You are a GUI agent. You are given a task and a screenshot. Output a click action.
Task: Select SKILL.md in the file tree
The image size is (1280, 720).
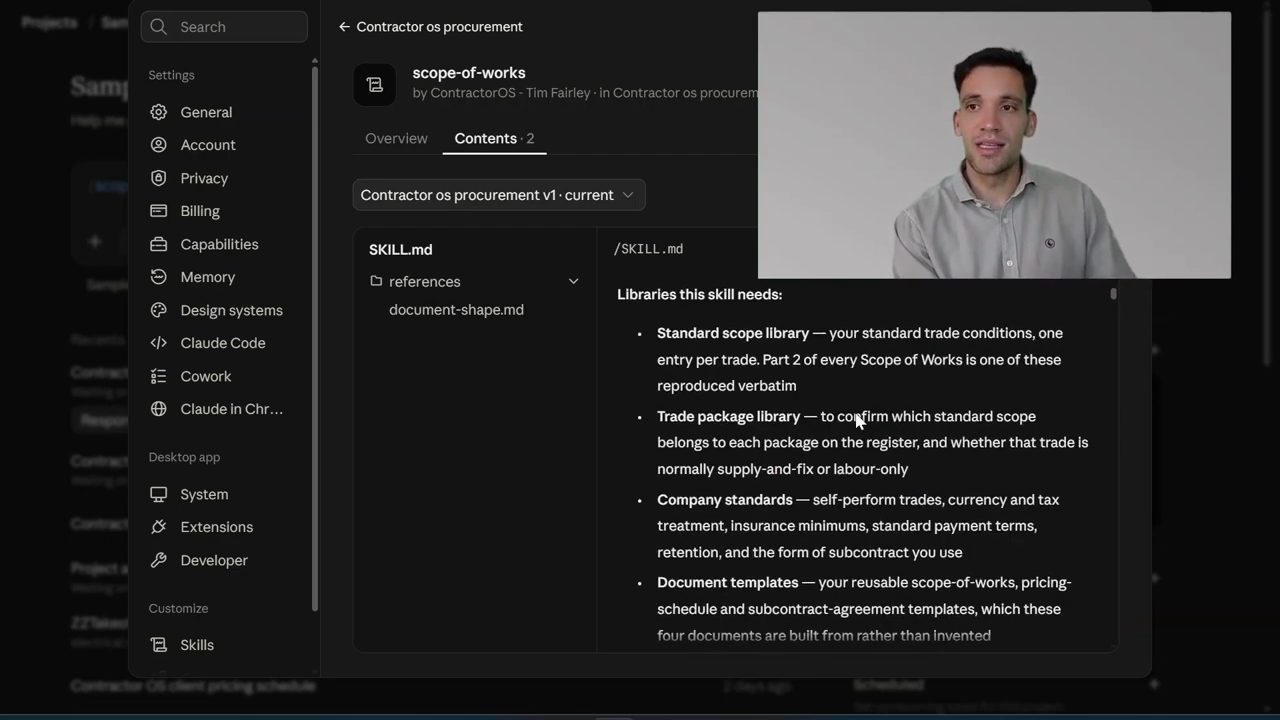(401, 250)
